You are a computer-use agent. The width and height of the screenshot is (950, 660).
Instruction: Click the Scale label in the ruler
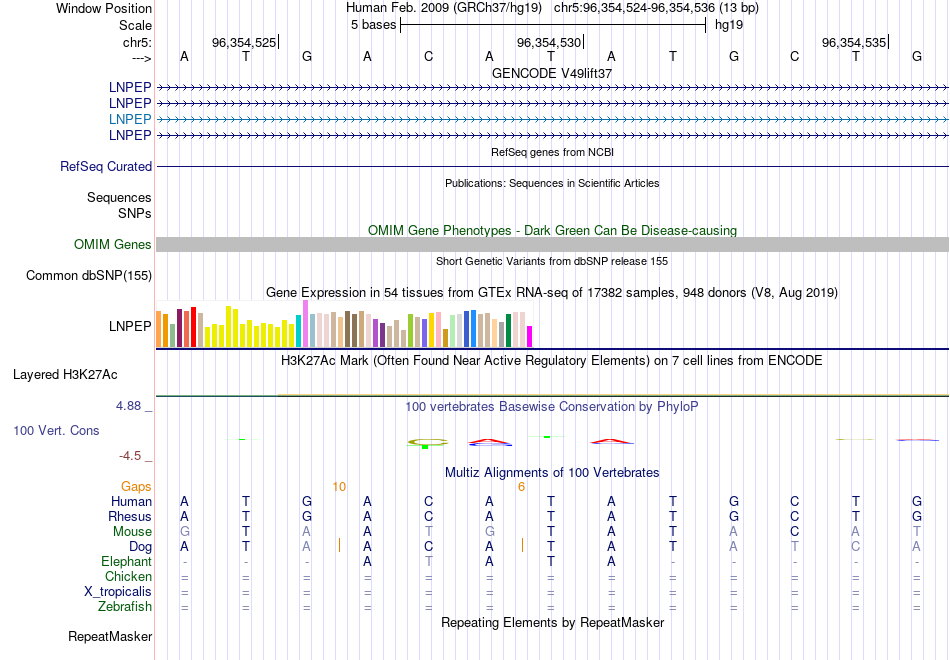135,25
